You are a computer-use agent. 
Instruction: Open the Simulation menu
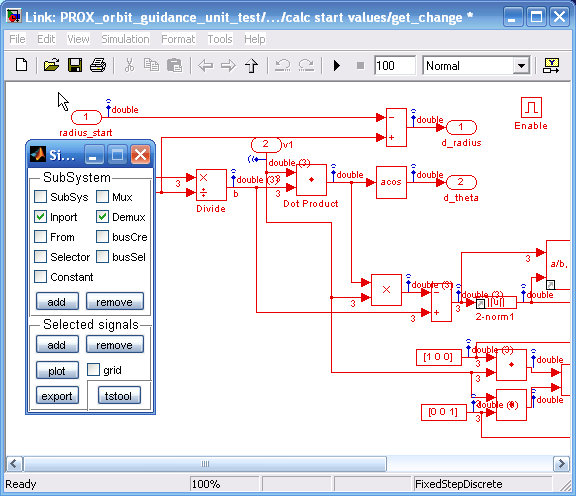click(x=125, y=39)
